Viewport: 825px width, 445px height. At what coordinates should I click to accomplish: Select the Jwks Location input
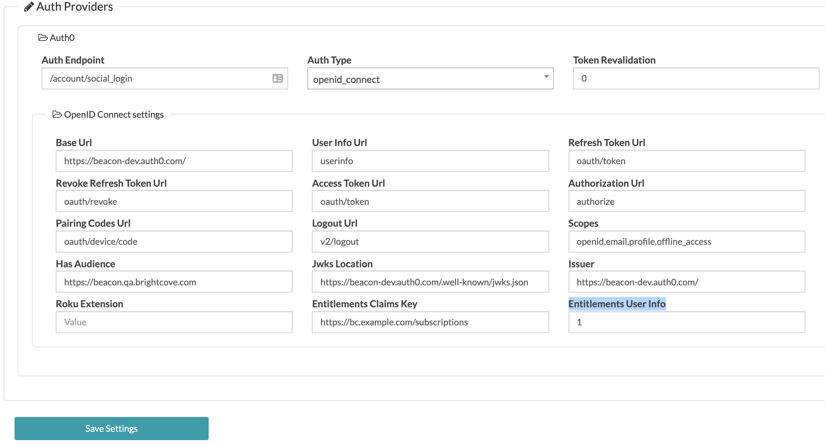[x=430, y=282]
